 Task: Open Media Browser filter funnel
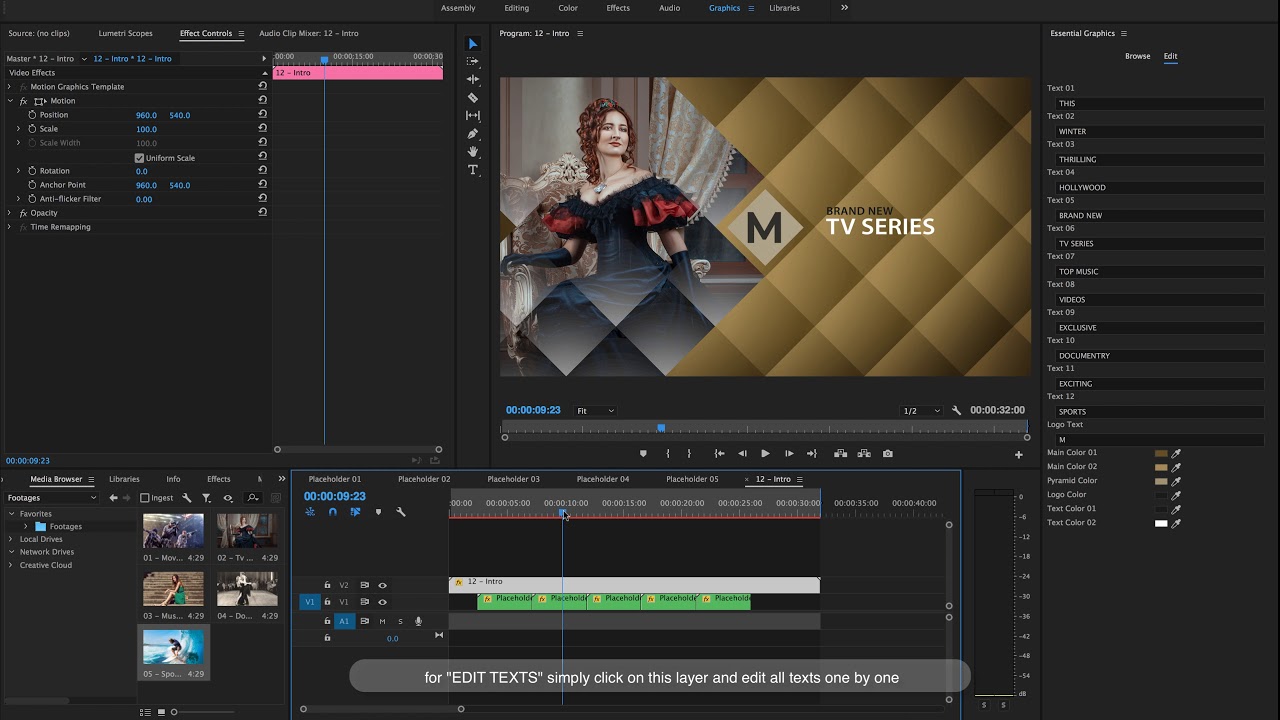pos(206,498)
